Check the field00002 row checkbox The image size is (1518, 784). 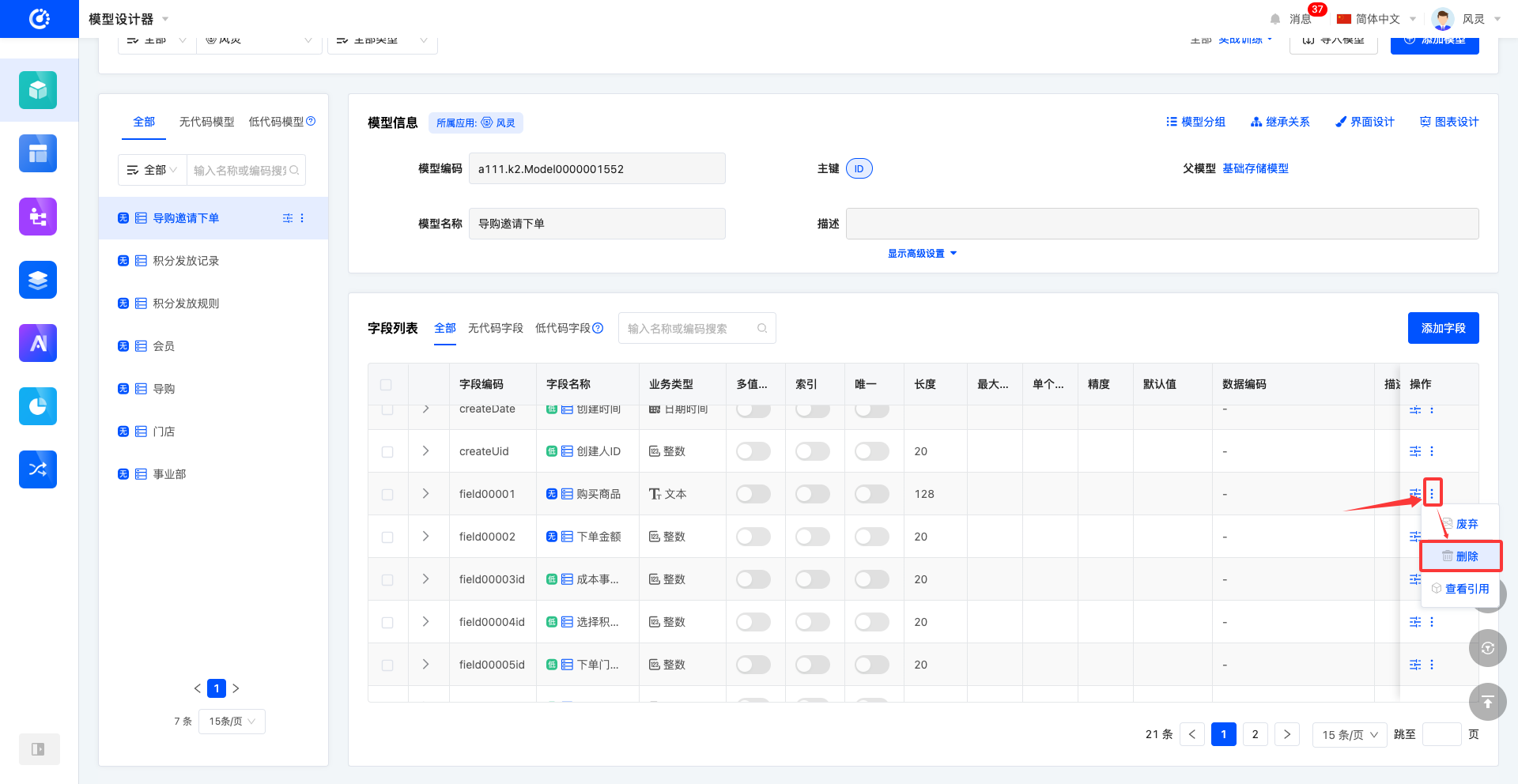tap(387, 537)
